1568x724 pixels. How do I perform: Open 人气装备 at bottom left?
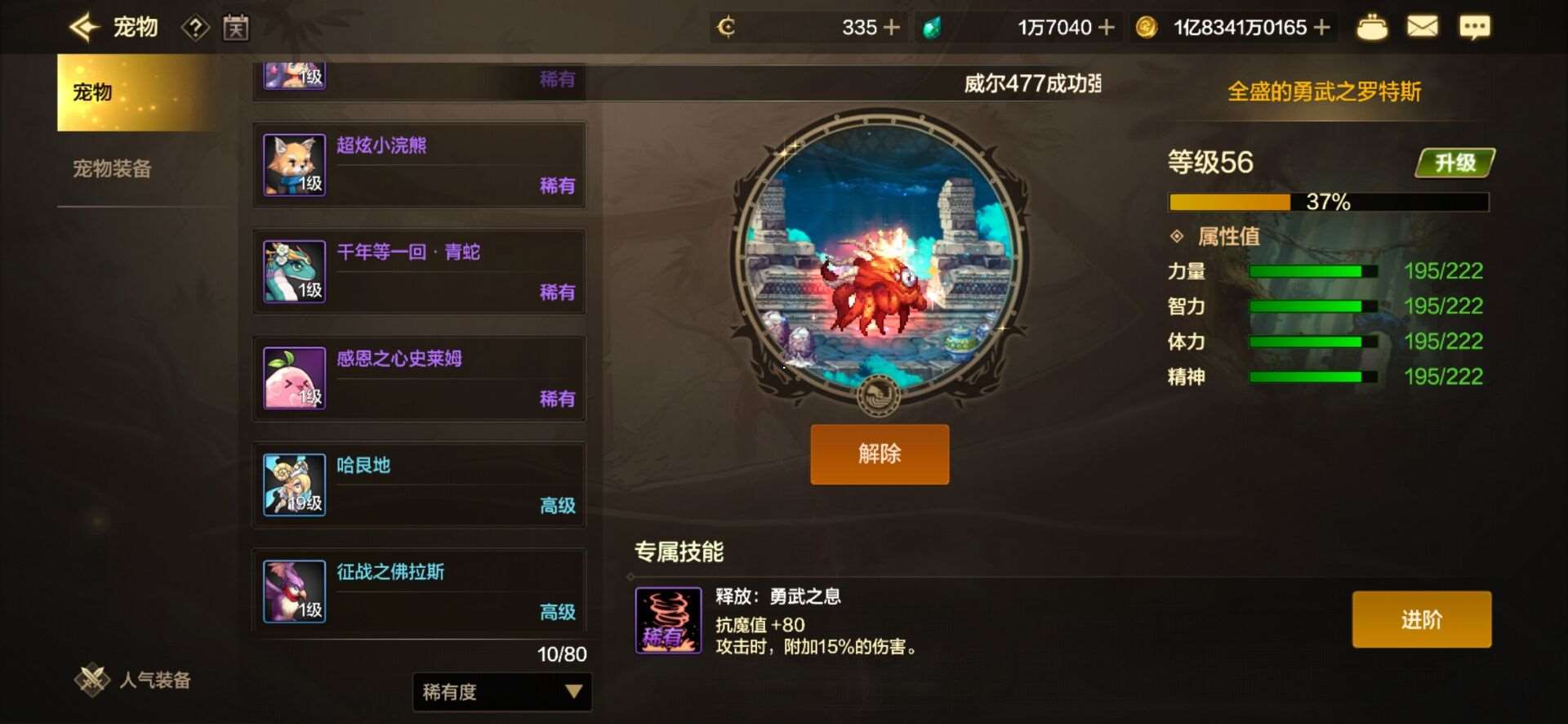coord(133,680)
